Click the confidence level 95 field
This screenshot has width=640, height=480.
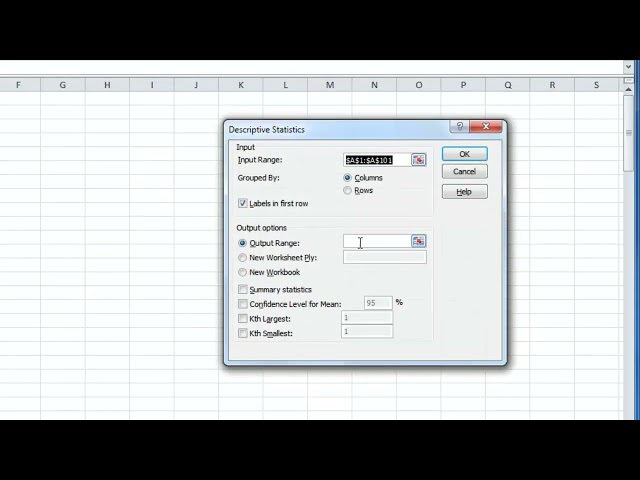point(378,303)
